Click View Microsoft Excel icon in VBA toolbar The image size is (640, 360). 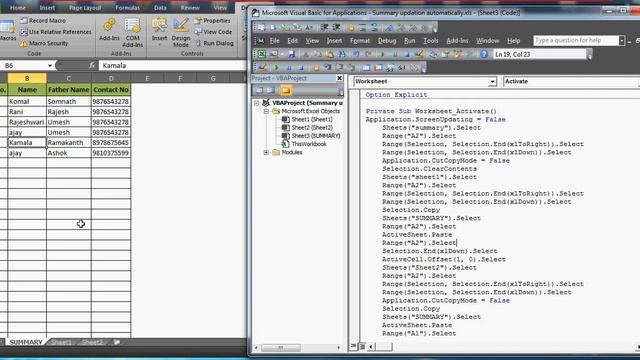262,54
